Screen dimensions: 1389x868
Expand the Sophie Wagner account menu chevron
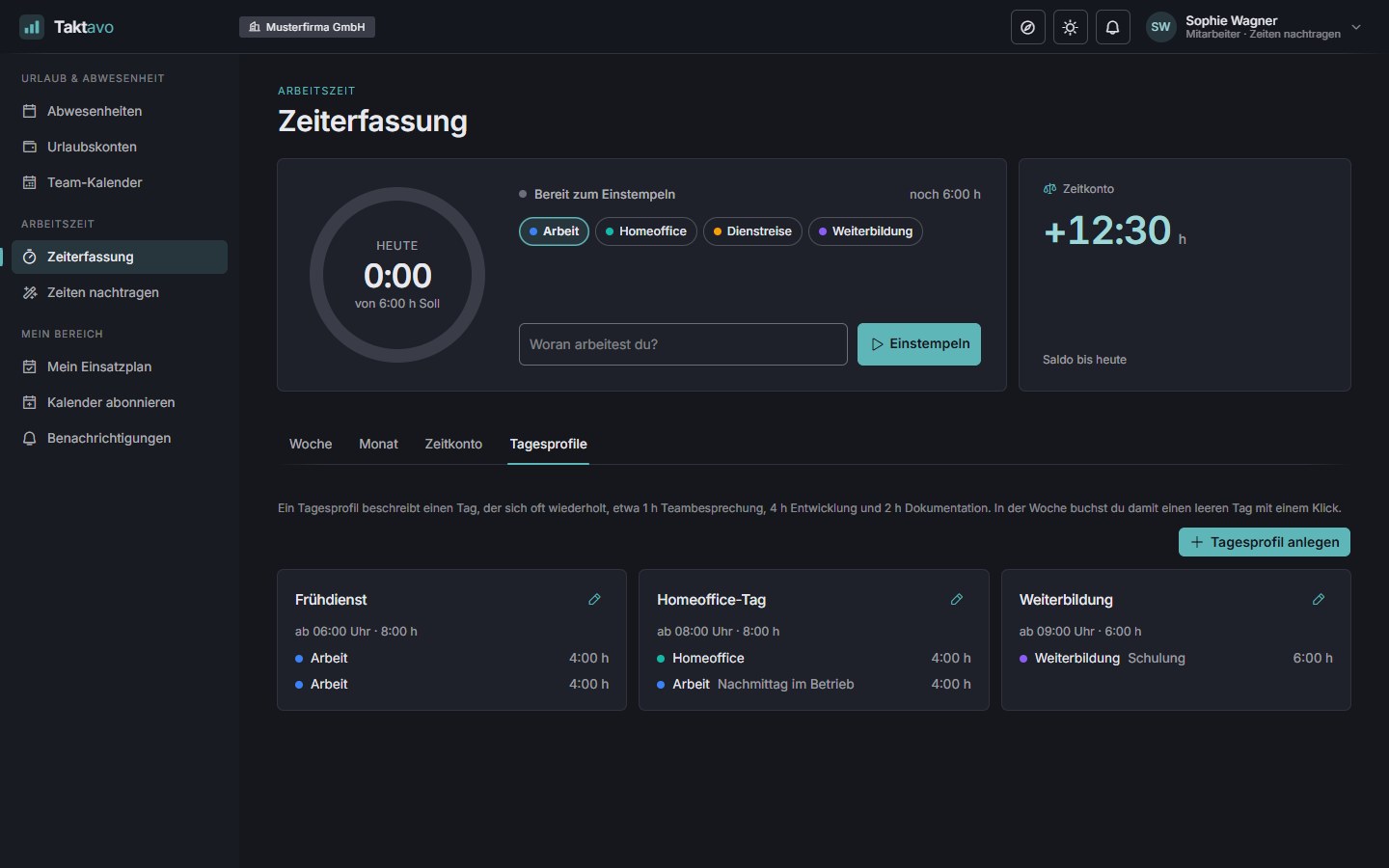pos(1356,27)
